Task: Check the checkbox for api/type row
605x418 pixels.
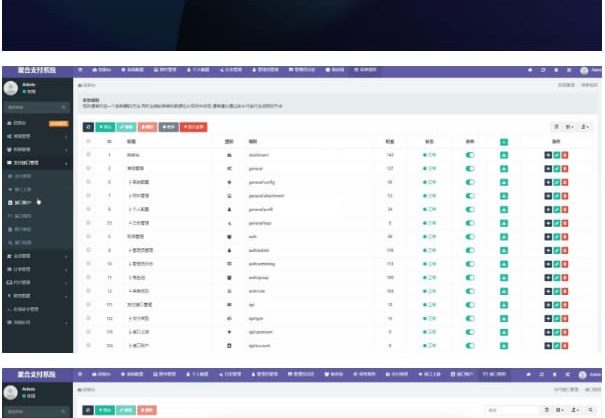Action: point(88,318)
